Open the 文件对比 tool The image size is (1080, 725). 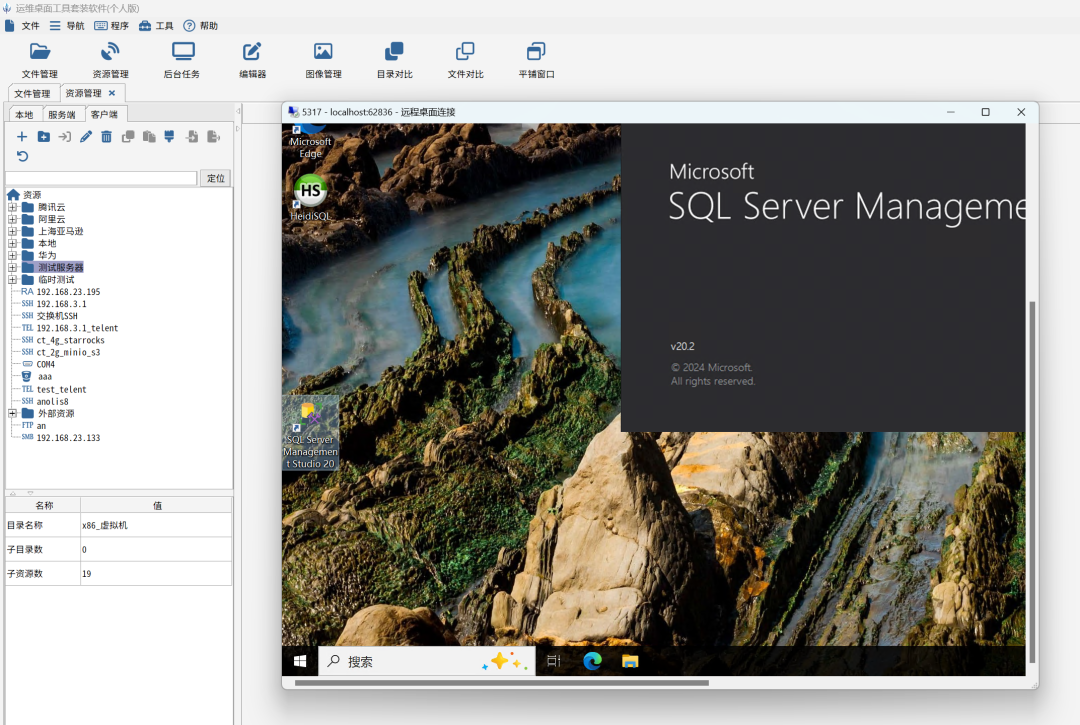(465, 60)
